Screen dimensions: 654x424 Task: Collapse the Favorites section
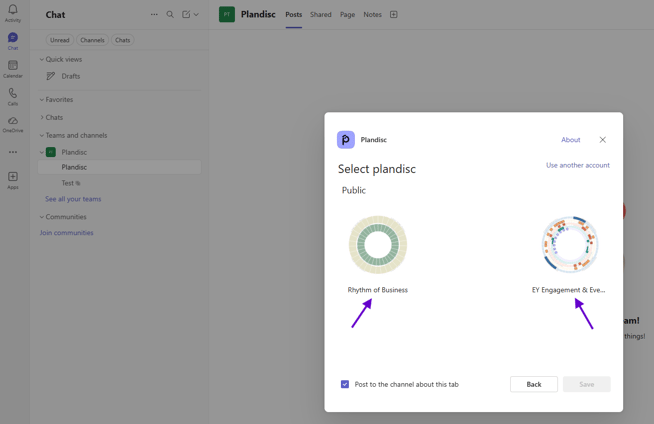pyautogui.click(x=42, y=100)
